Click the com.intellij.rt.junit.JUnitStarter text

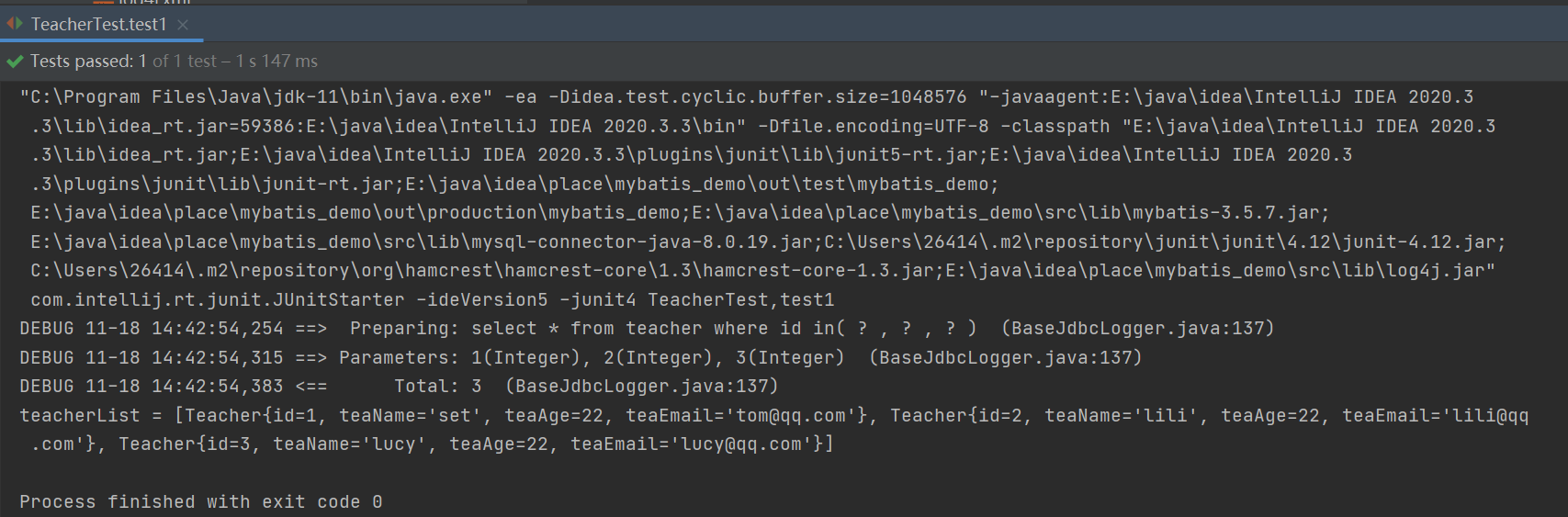(x=218, y=300)
